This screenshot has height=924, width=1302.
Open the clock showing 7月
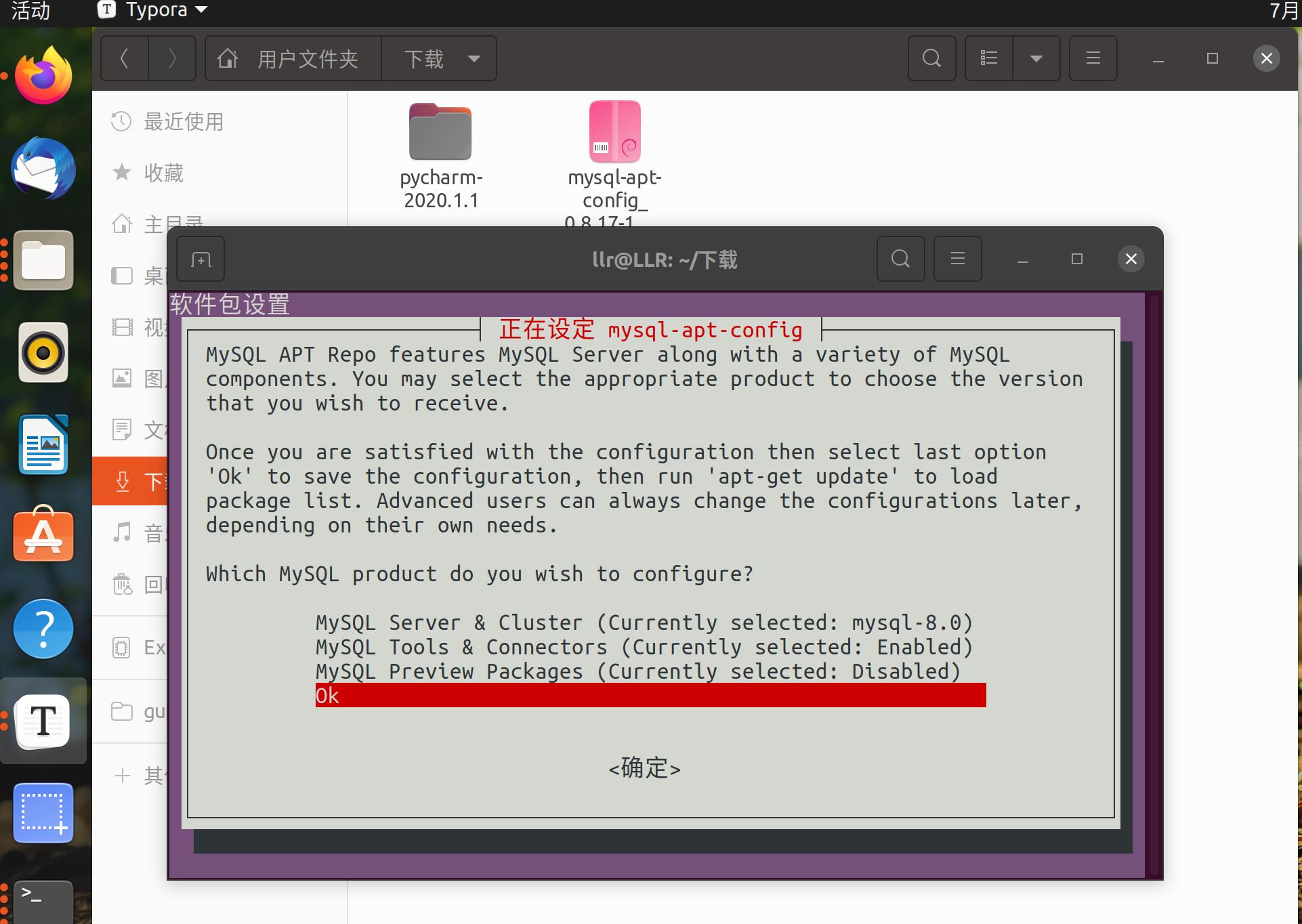(1284, 10)
